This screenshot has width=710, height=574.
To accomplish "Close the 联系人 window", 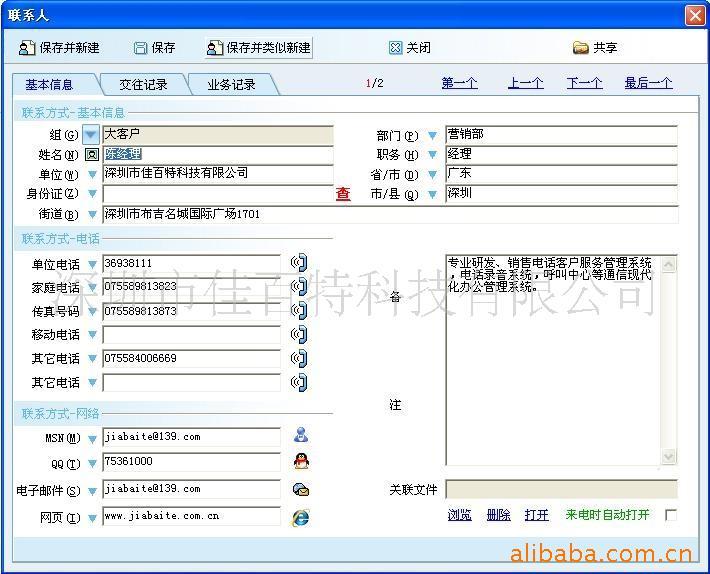I will click(696, 15).
